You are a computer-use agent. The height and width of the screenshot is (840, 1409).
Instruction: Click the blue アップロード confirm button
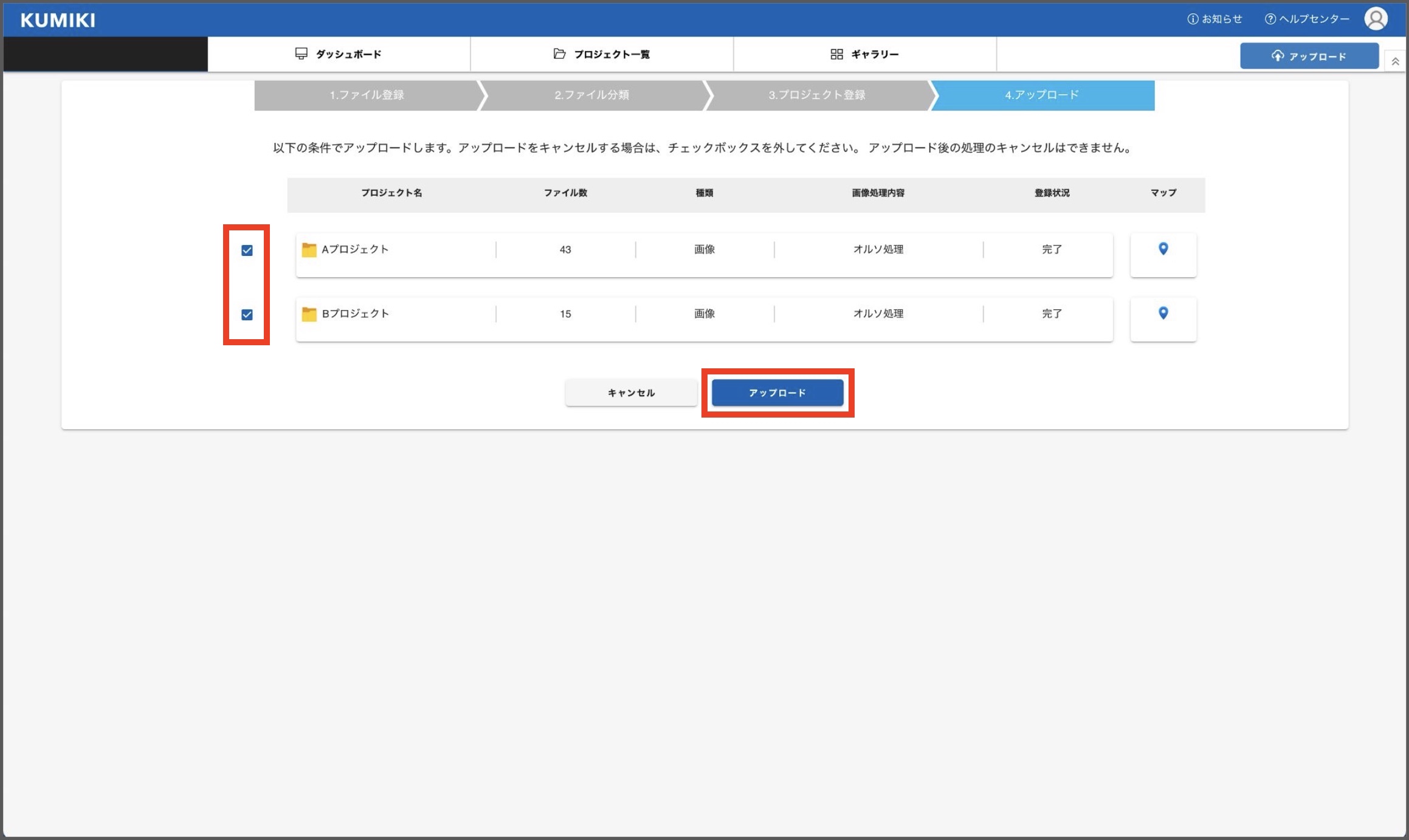pyautogui.click(x=777, y=393)
